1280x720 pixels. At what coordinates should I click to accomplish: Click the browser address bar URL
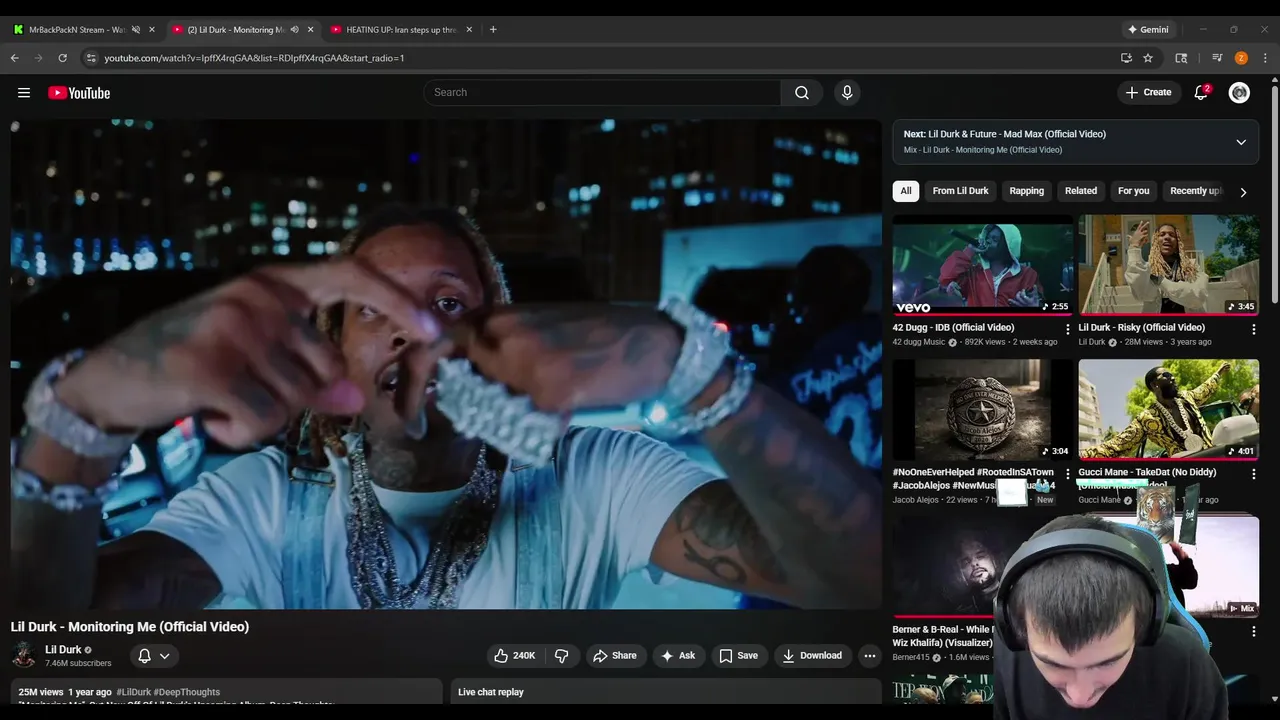coord(254,58)
